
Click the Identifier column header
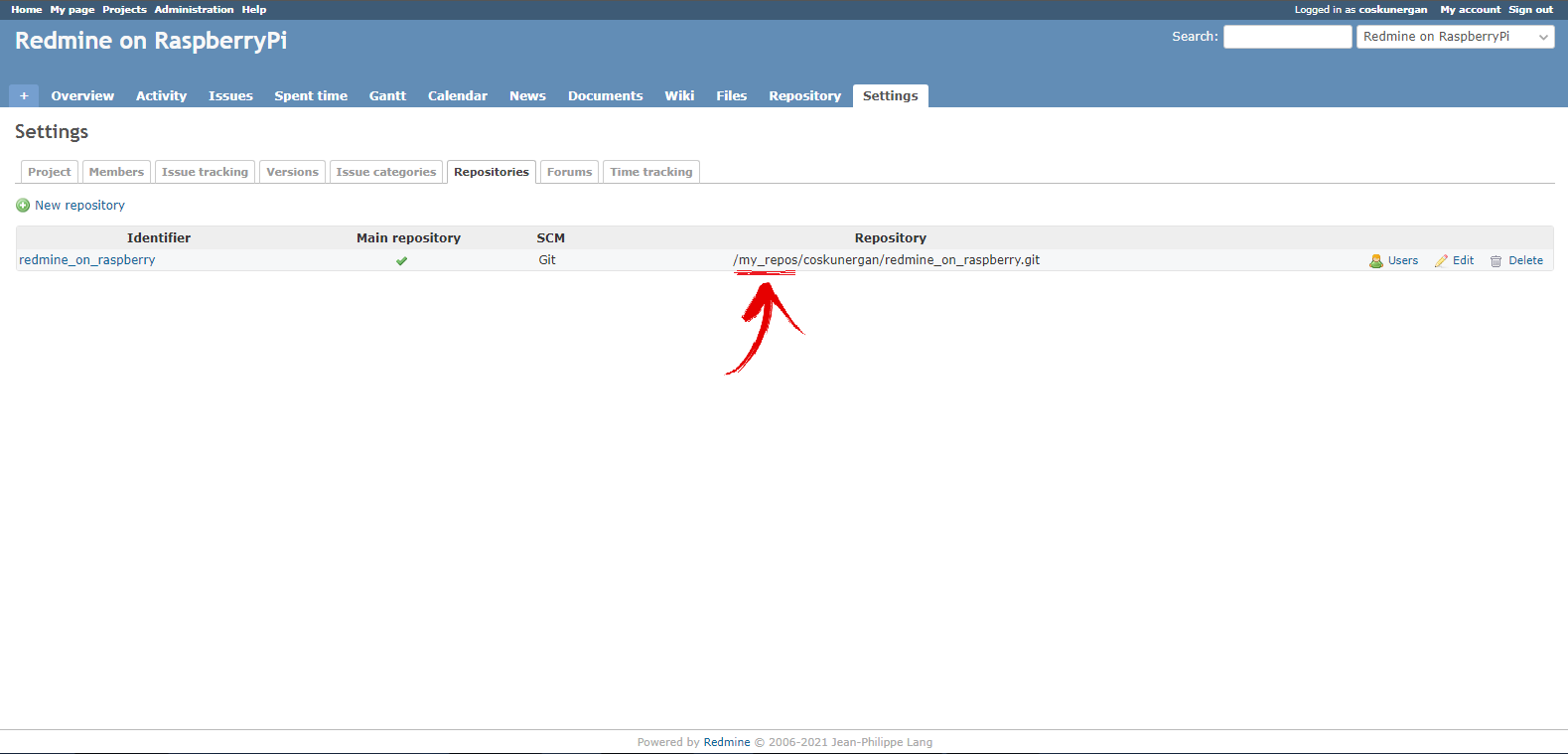(159, 238)
